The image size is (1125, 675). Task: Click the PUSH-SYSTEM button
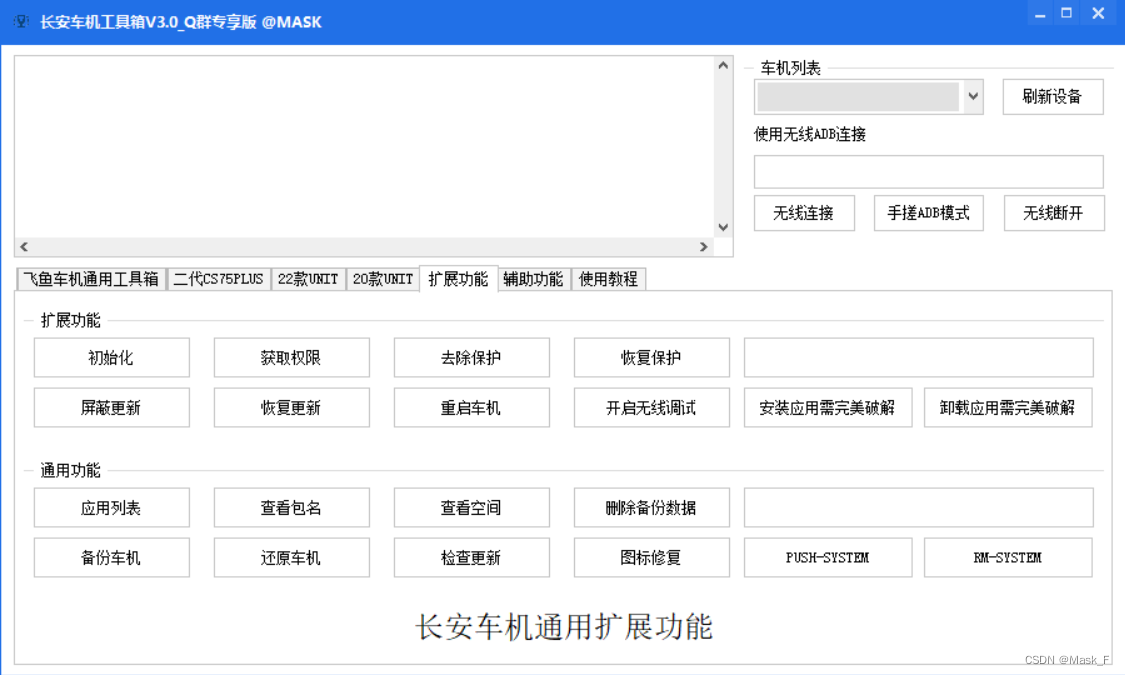[828, 557]
